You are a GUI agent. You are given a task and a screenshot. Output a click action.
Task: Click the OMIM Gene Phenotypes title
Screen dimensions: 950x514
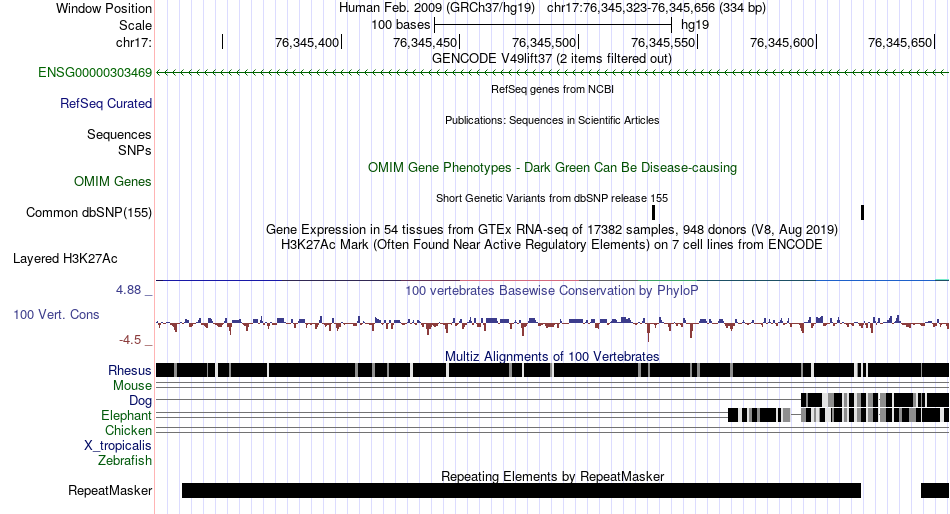pyautogui.click(x=552, y=167)
